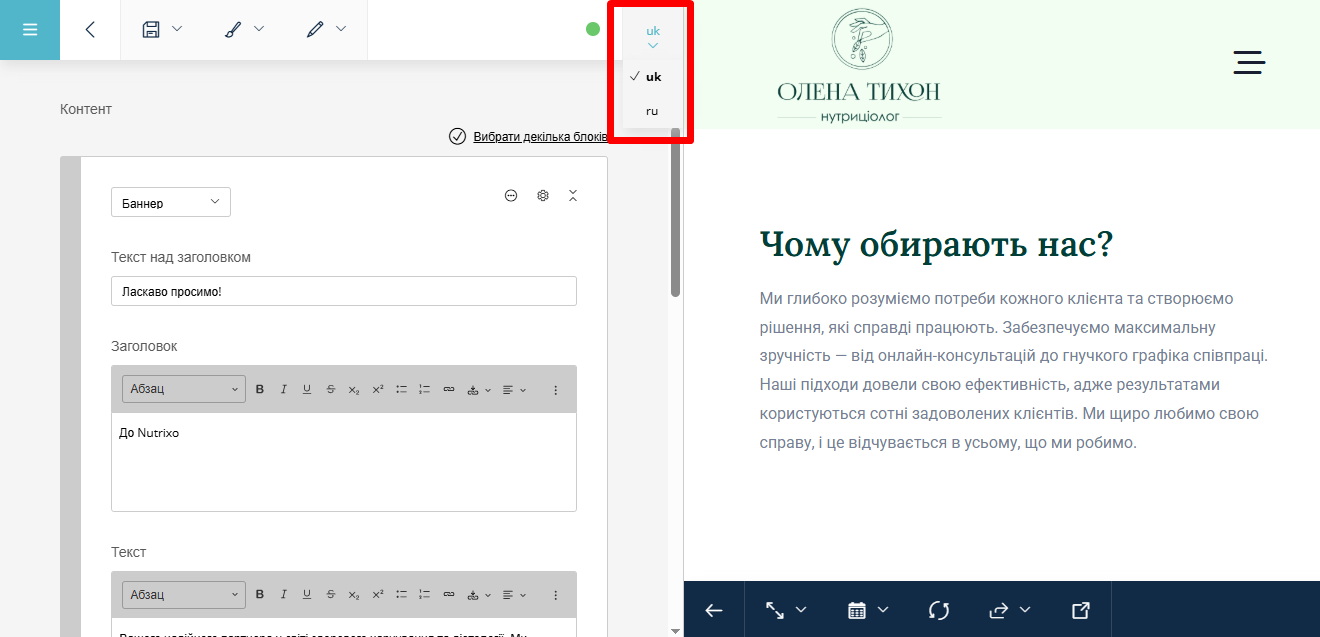Click the block more options circle icon

pyautogui.click(x=511, y=196)
